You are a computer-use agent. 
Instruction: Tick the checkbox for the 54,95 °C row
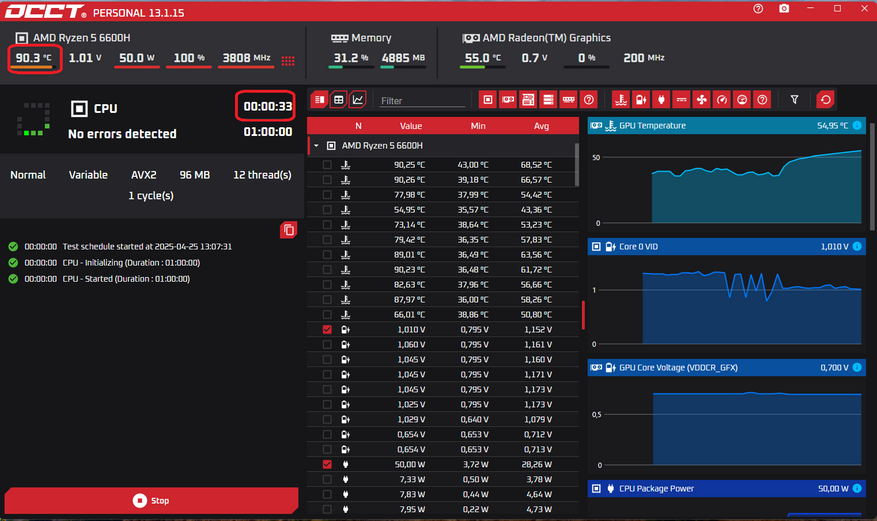pyautogui.click(x=327, y=210)
